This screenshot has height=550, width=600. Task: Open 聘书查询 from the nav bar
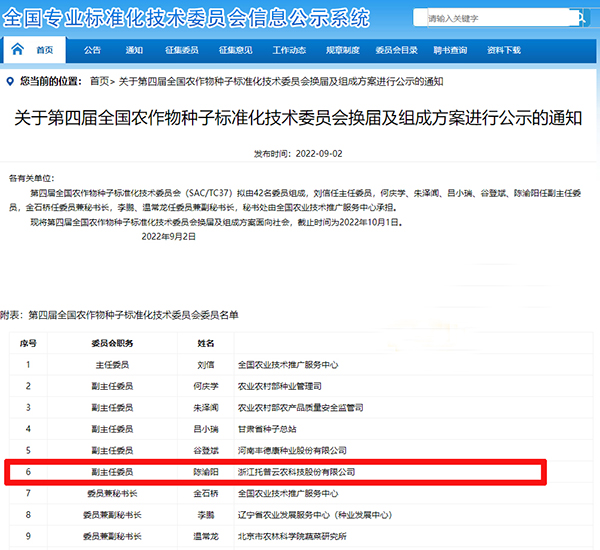coord(450,50)
